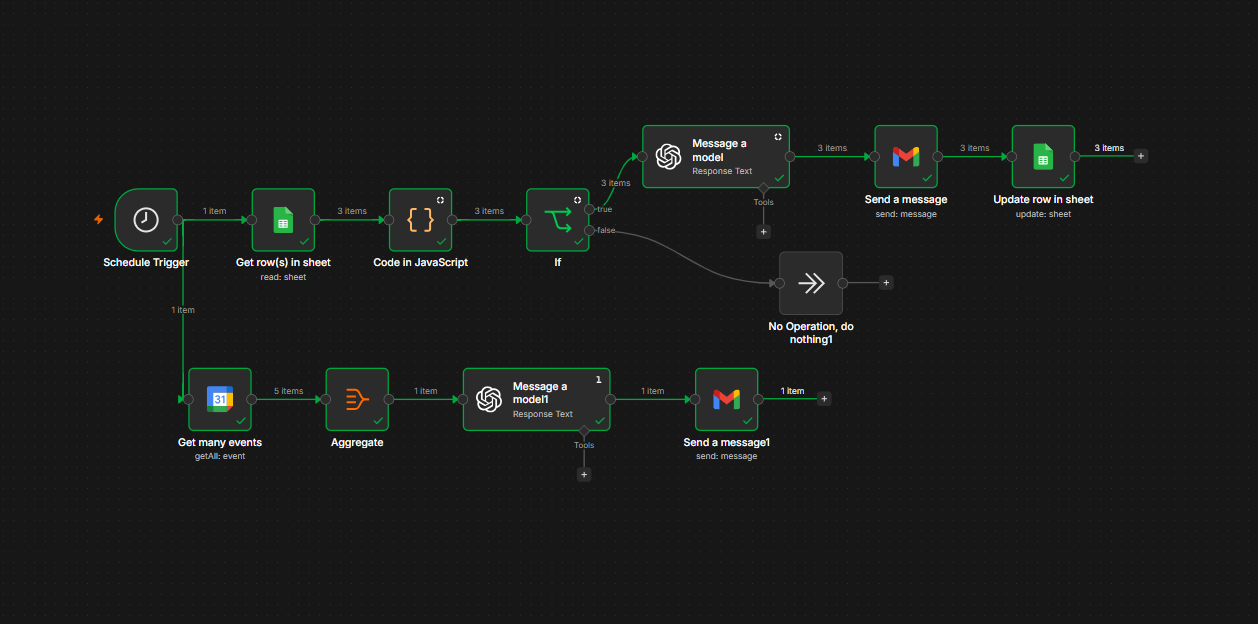Open the Get row(s) in sheet node
The height and width of the screenshot is (624, 1258).
(283, 220)
